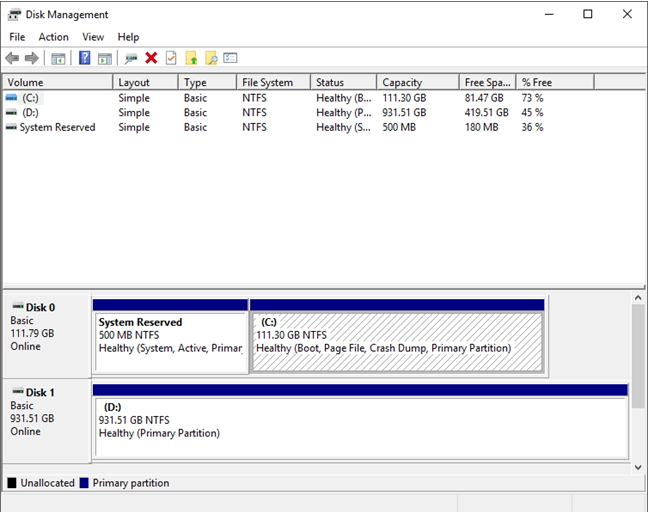Sort by the Status column header
Image resolution: width=650 pixels, height=512 pixels.
pyautogui.click(x=344, y=82)
